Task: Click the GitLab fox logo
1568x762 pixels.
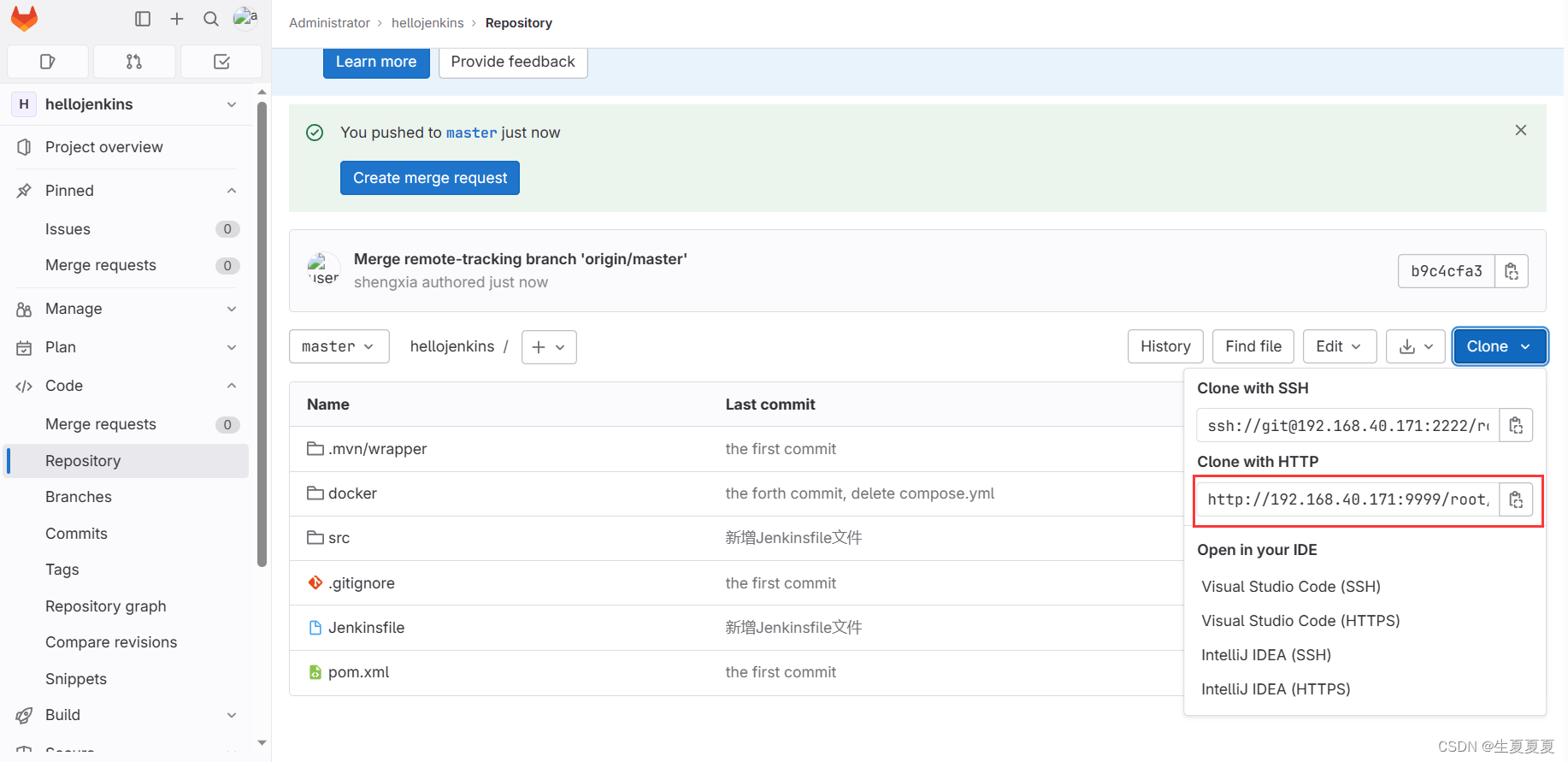Action: (24, 18)
